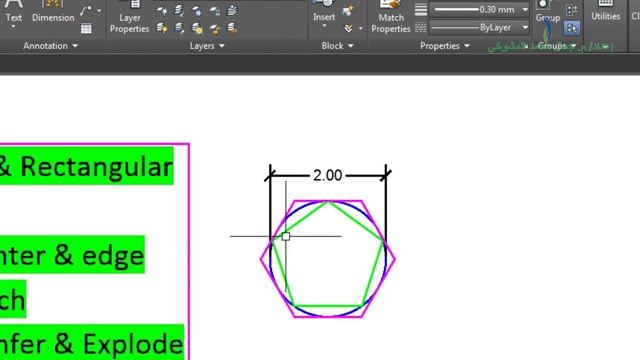
Task: Click Layer Unisolate tool icon
Action: 179,28
